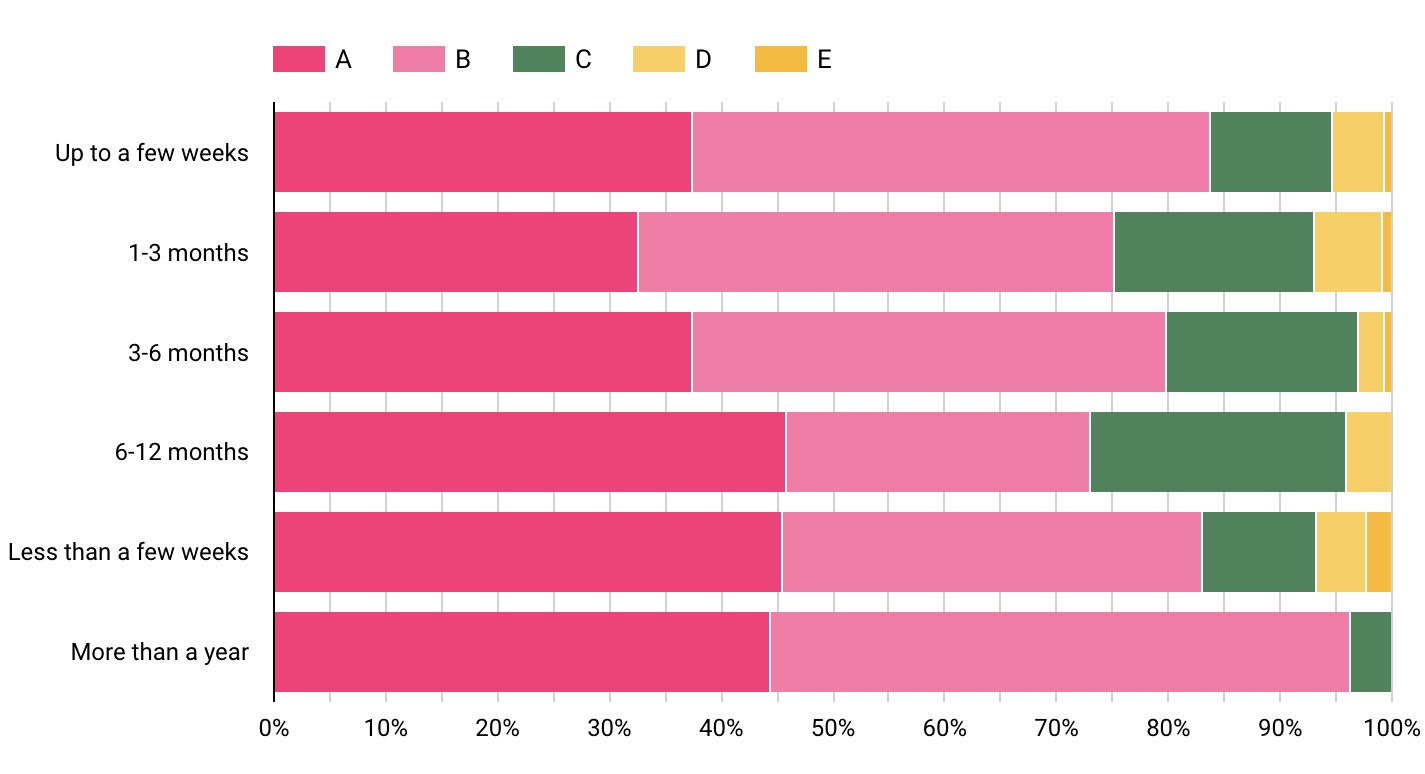Image resolution: width=1425 pixels, height=774 pixels.
Task: Select the B legend color swatch
Action: pyautogui.click(x=419, y=60)
